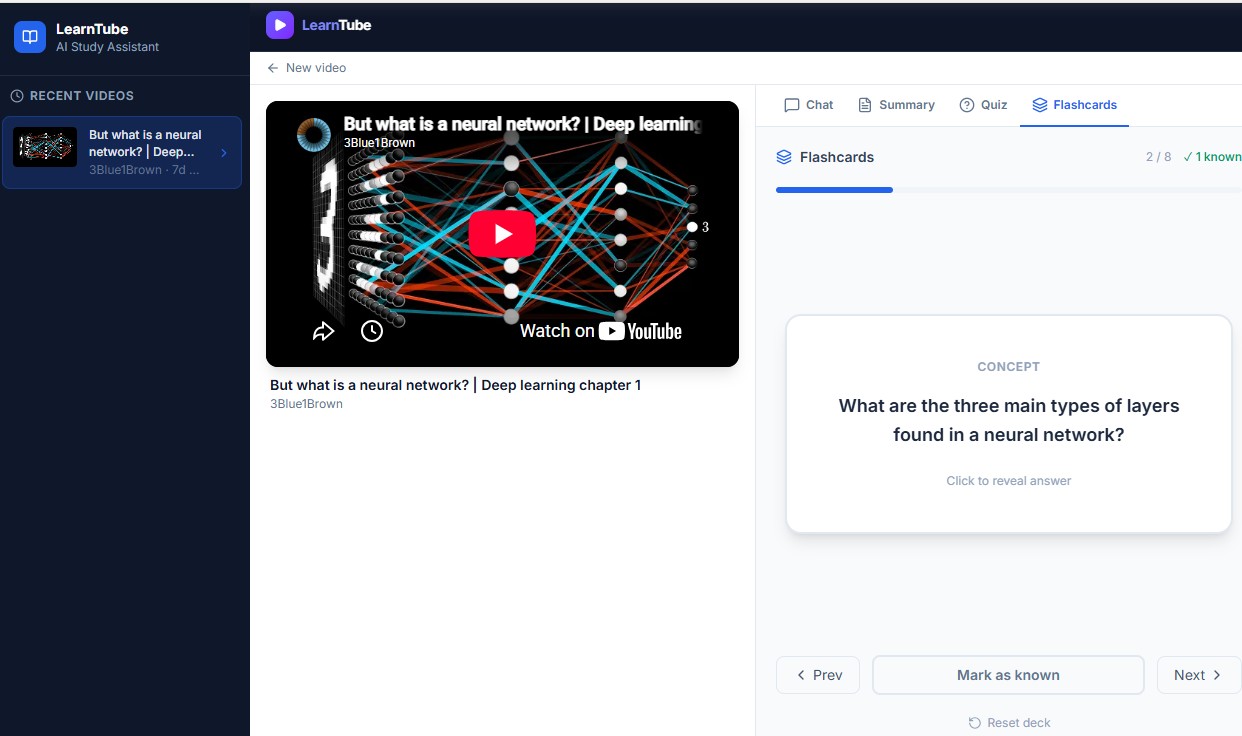The image size is (1242, 736).
Task: Switch to the Summary tab
Action: [x=897, y=105]
